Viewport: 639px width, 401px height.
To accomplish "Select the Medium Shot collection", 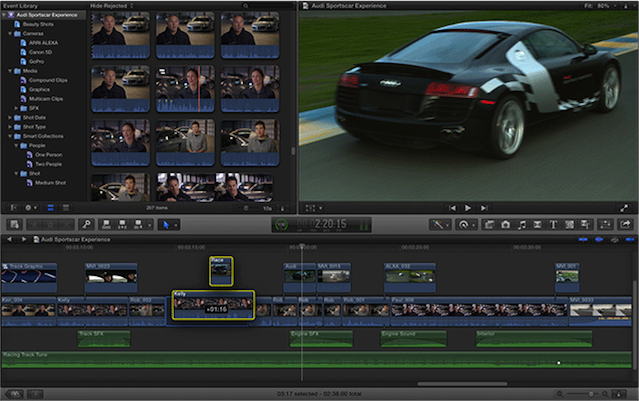I will tap(50, 183).
